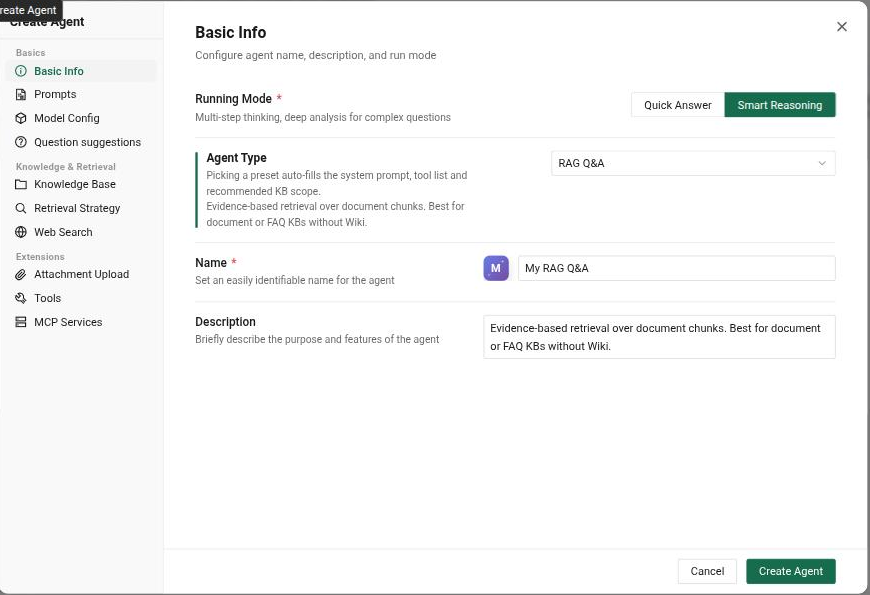Click the 'Knowledge & Retrieval' group header
The width and height of the screenshot is (870, 595).
point(65,167)
